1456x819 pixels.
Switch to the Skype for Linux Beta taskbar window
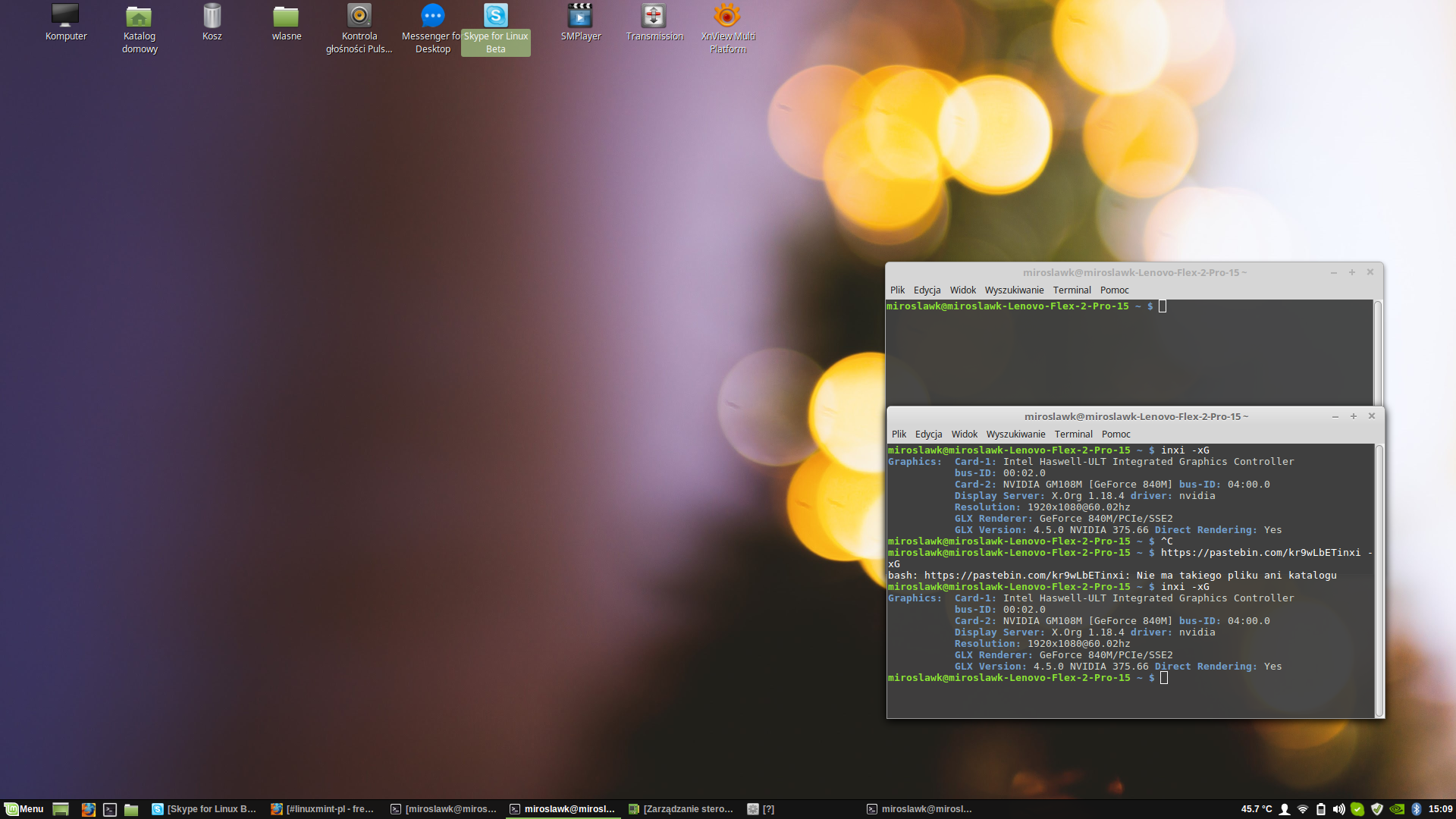tap(204, 809)
